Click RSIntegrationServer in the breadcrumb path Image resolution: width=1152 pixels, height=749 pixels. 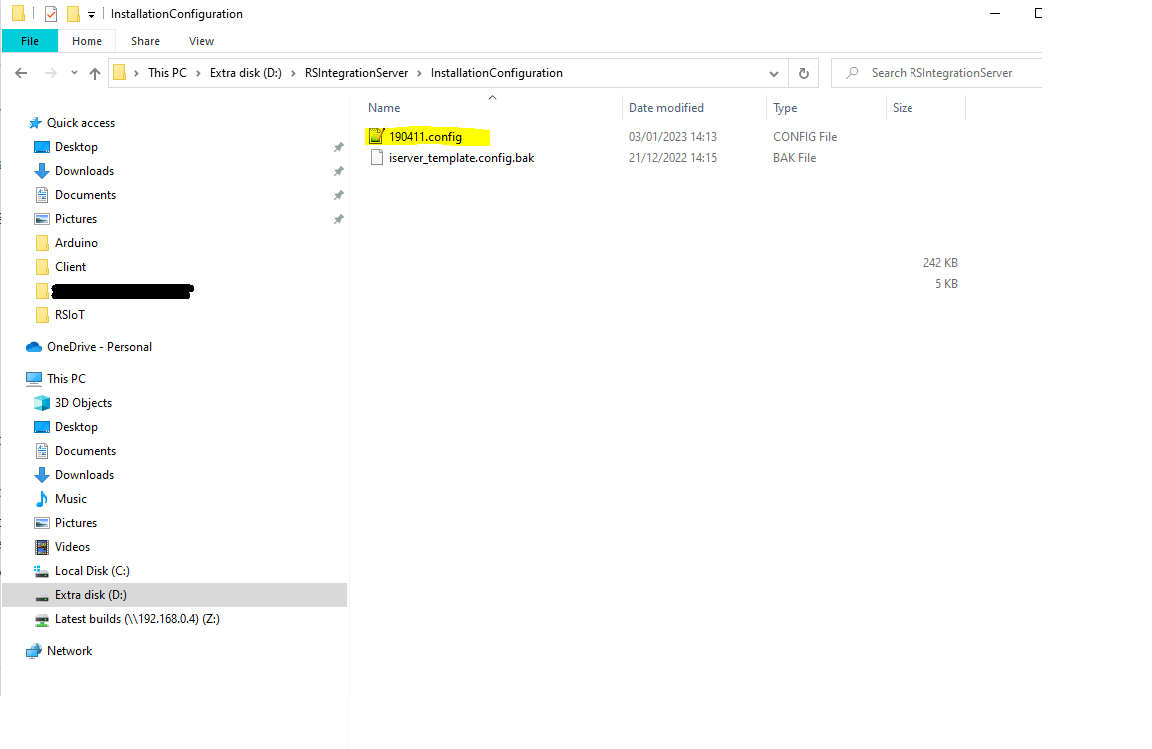click(356, 73)
